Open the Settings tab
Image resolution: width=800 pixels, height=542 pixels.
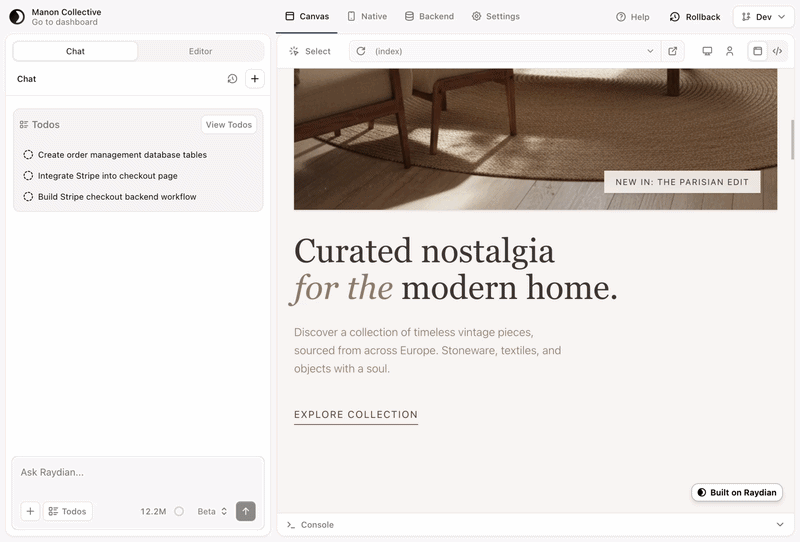495,16
